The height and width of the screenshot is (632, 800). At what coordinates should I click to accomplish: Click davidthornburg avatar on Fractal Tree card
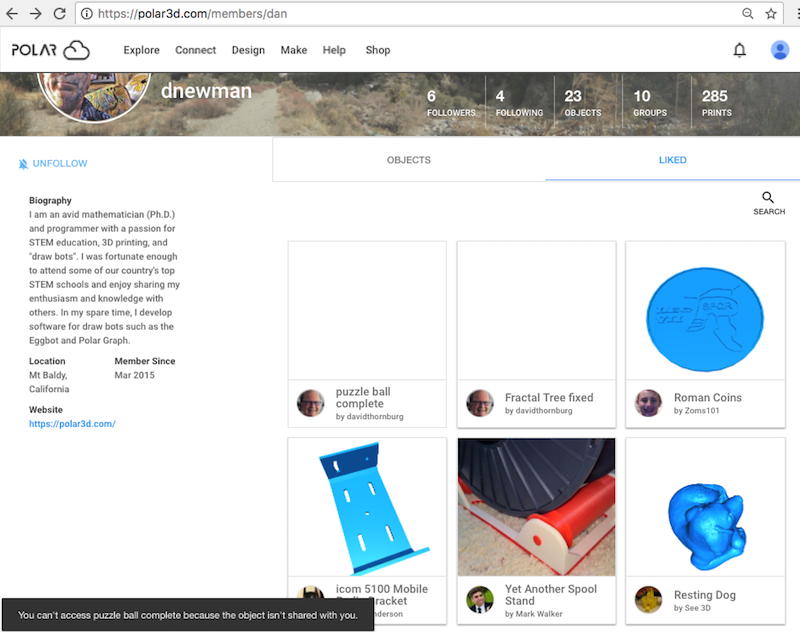pyautogui.click(x=480, y=403)
